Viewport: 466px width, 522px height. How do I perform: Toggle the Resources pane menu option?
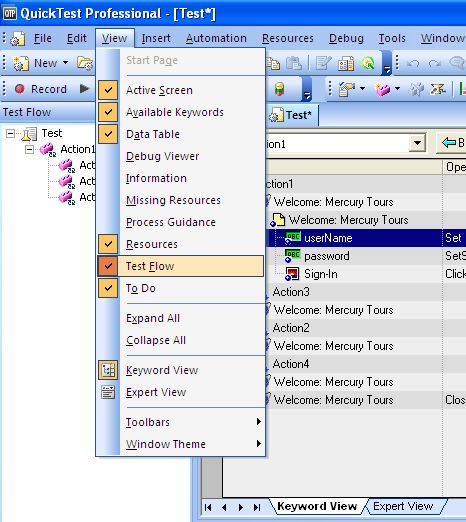(x=108, y=244)
